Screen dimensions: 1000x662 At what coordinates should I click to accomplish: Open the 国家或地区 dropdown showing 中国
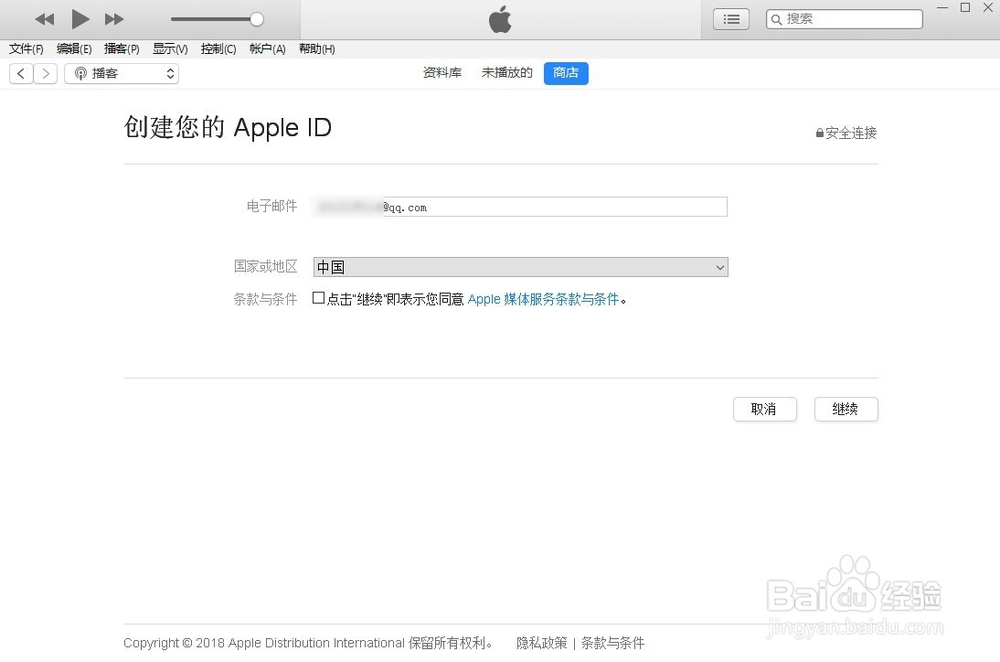click(x=520, y=267)
